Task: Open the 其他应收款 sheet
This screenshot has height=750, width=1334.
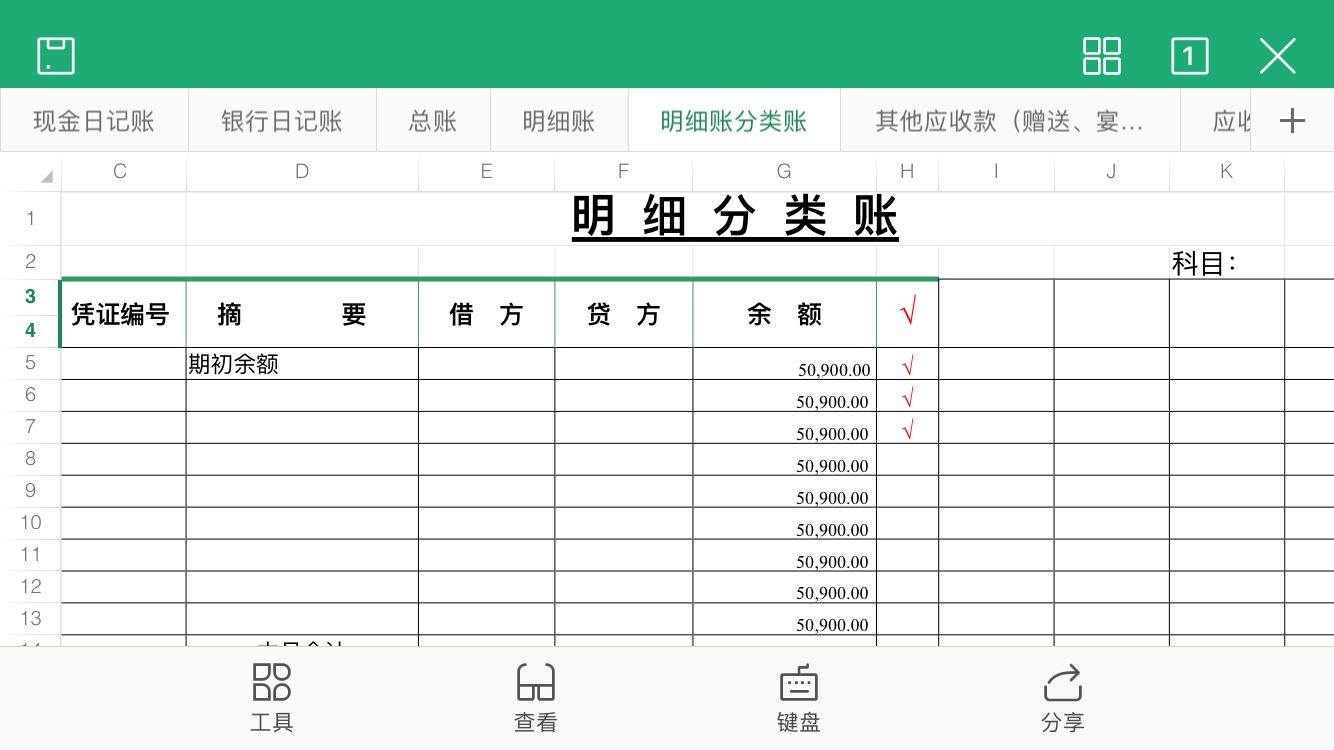Action: click(x=1009, y=120)
